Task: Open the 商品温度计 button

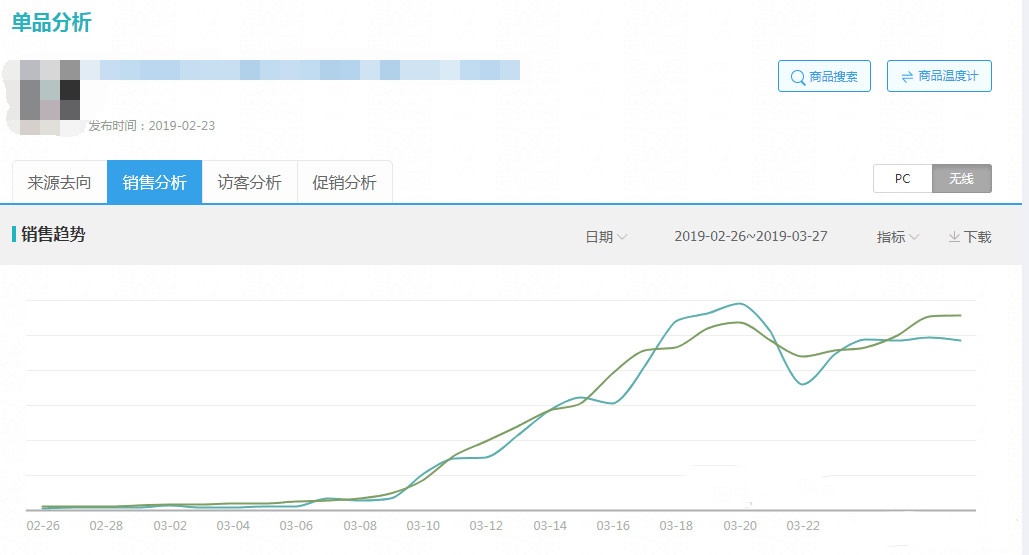Action: coord(939,77)
